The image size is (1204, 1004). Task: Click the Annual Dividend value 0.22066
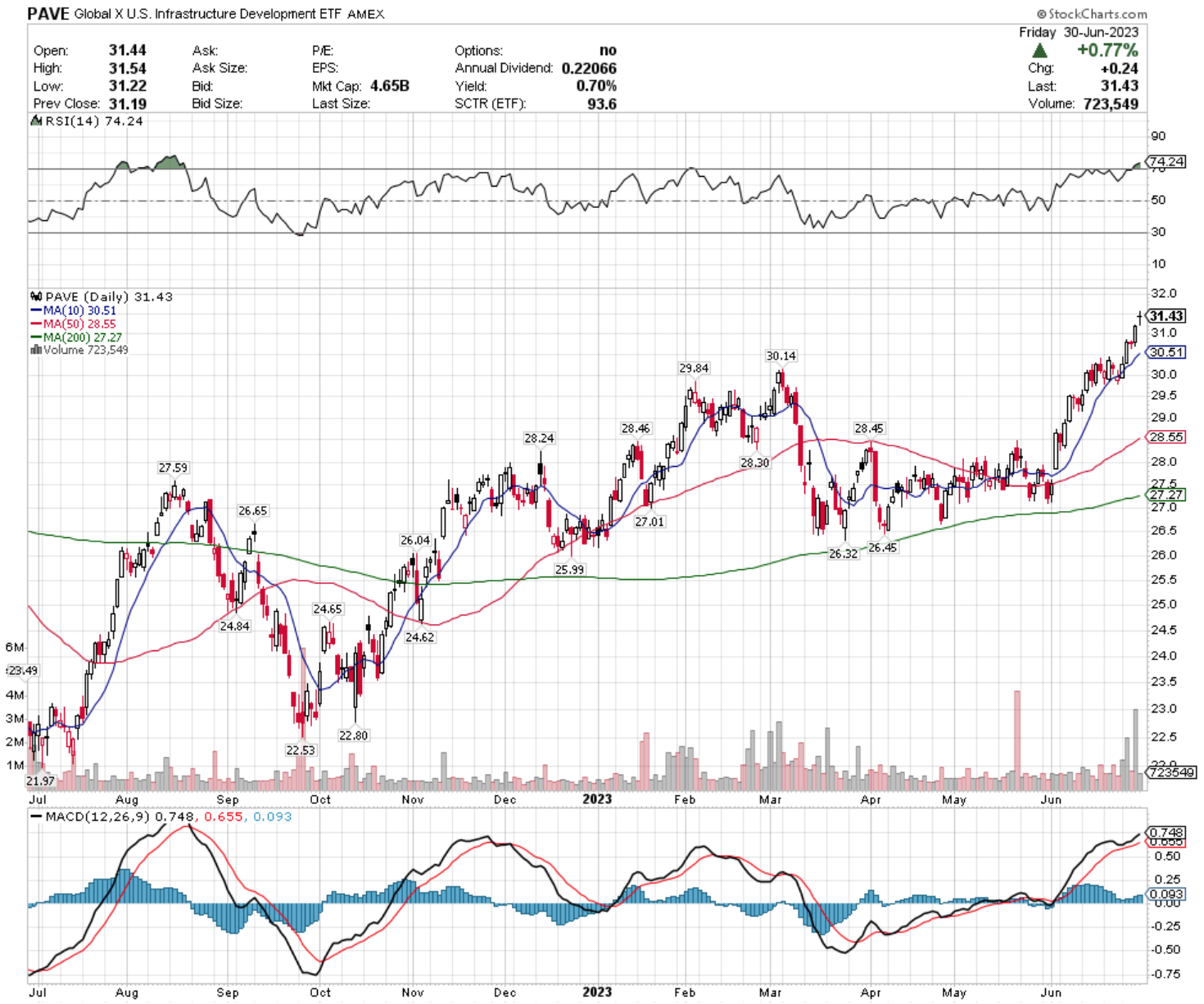tap(589, 68)
